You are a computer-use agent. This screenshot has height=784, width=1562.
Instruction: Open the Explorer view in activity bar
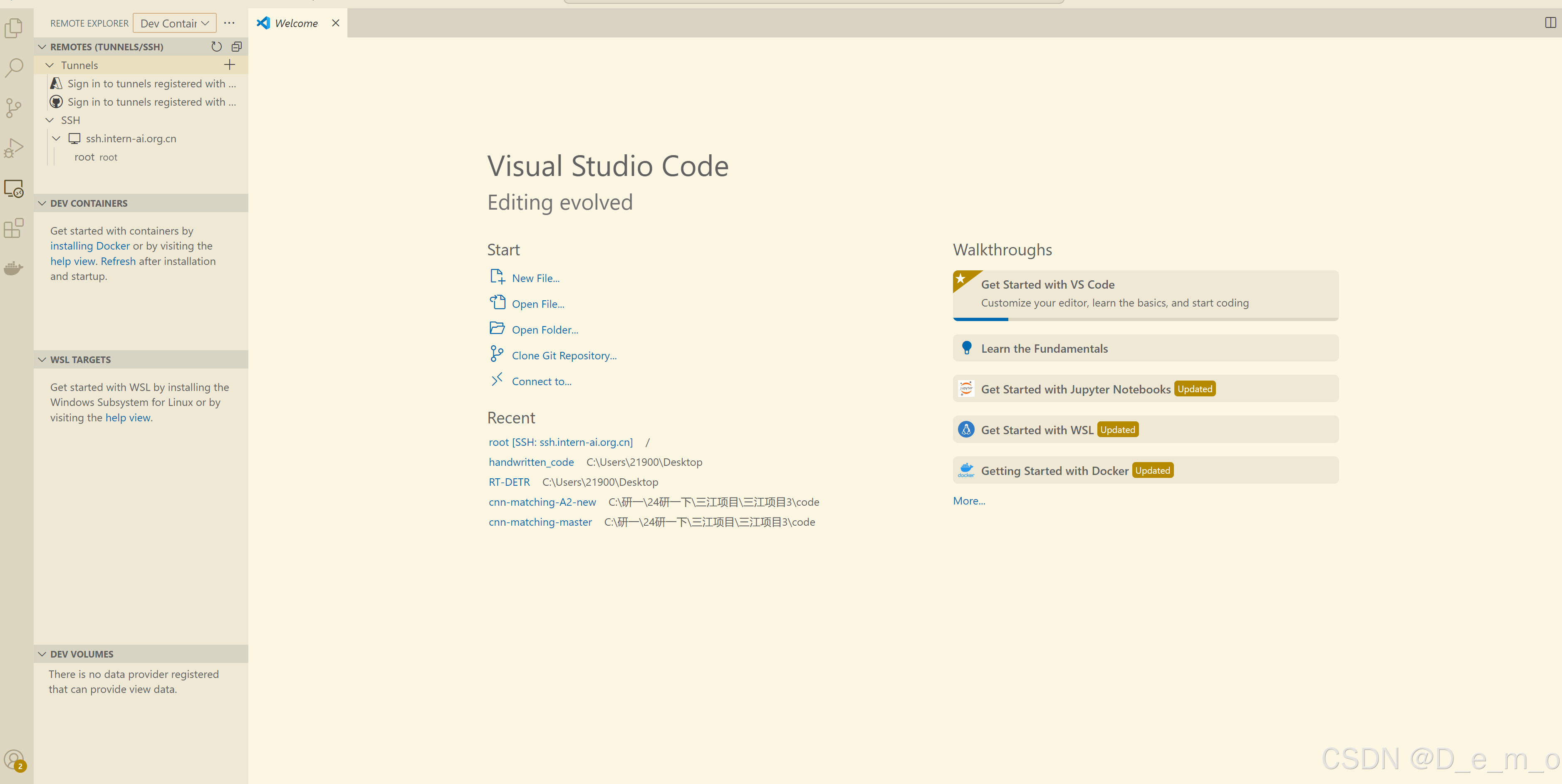click(14, 28)
